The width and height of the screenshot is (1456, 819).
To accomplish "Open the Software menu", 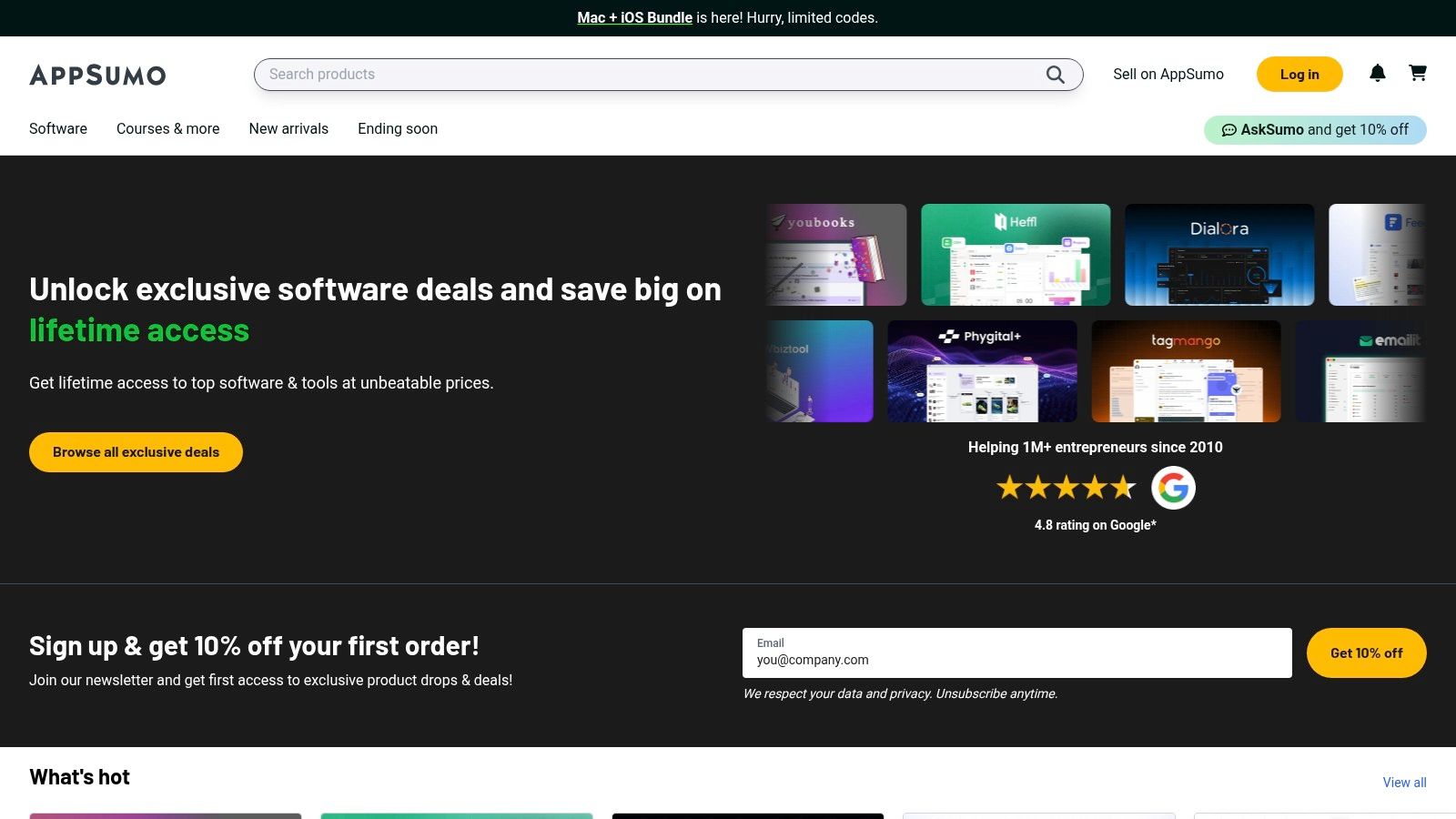I will pyautogui.click(x=58, y=129).
